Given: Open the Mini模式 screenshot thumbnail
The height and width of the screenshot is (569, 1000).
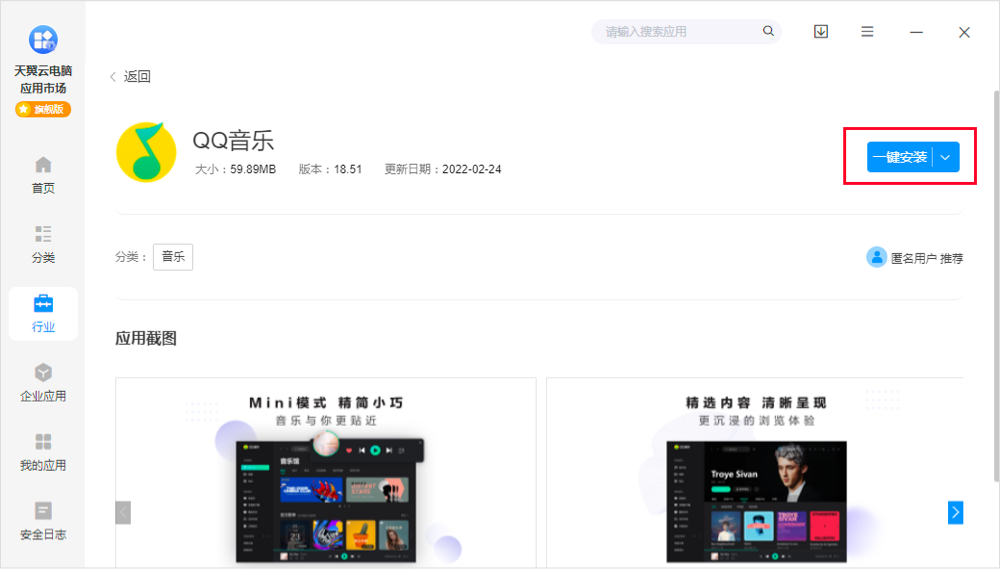Looking at the screenshot, I should pyautogui.click(x=326, y=472).
